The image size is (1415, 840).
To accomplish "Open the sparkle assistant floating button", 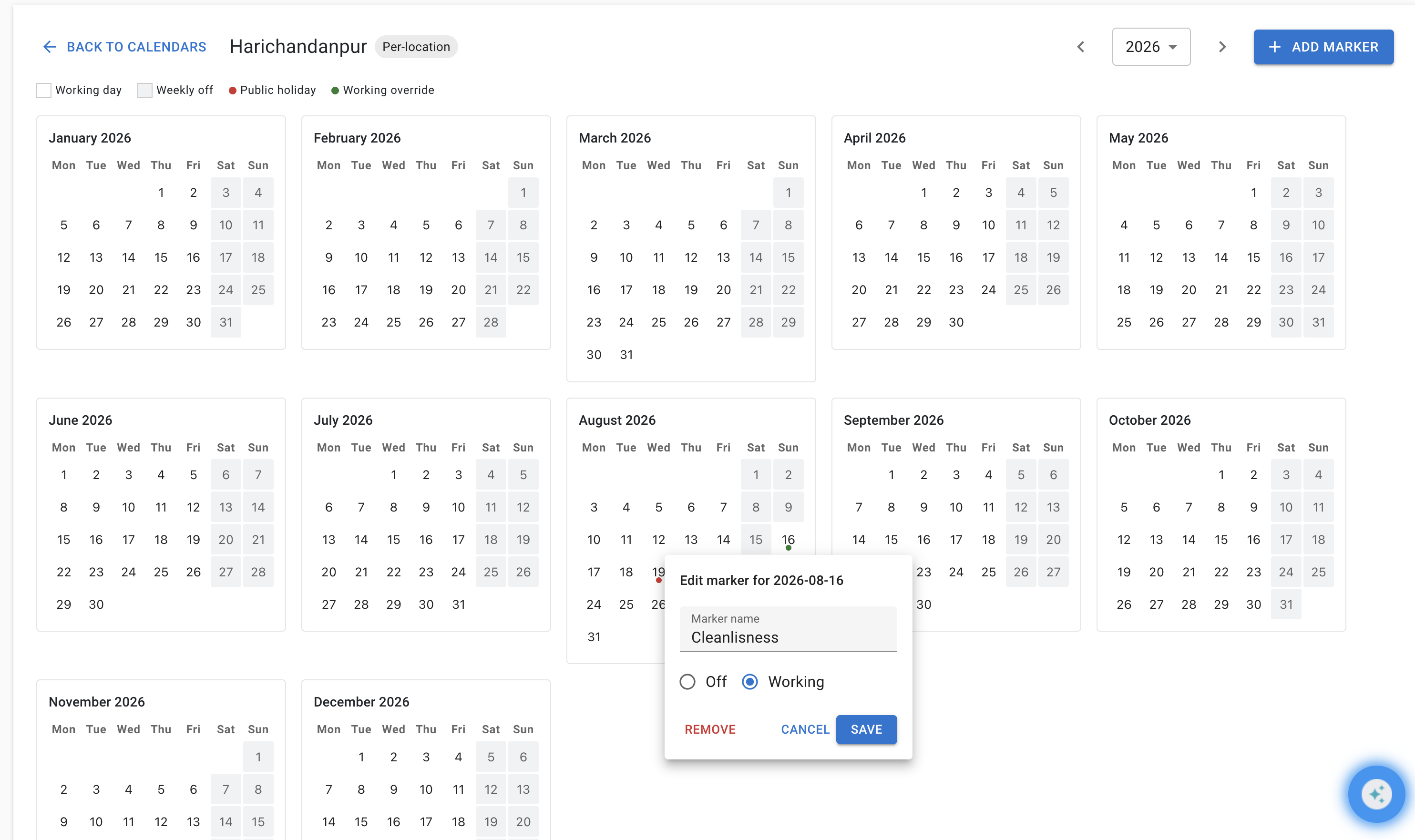I will pos(1376,794).
